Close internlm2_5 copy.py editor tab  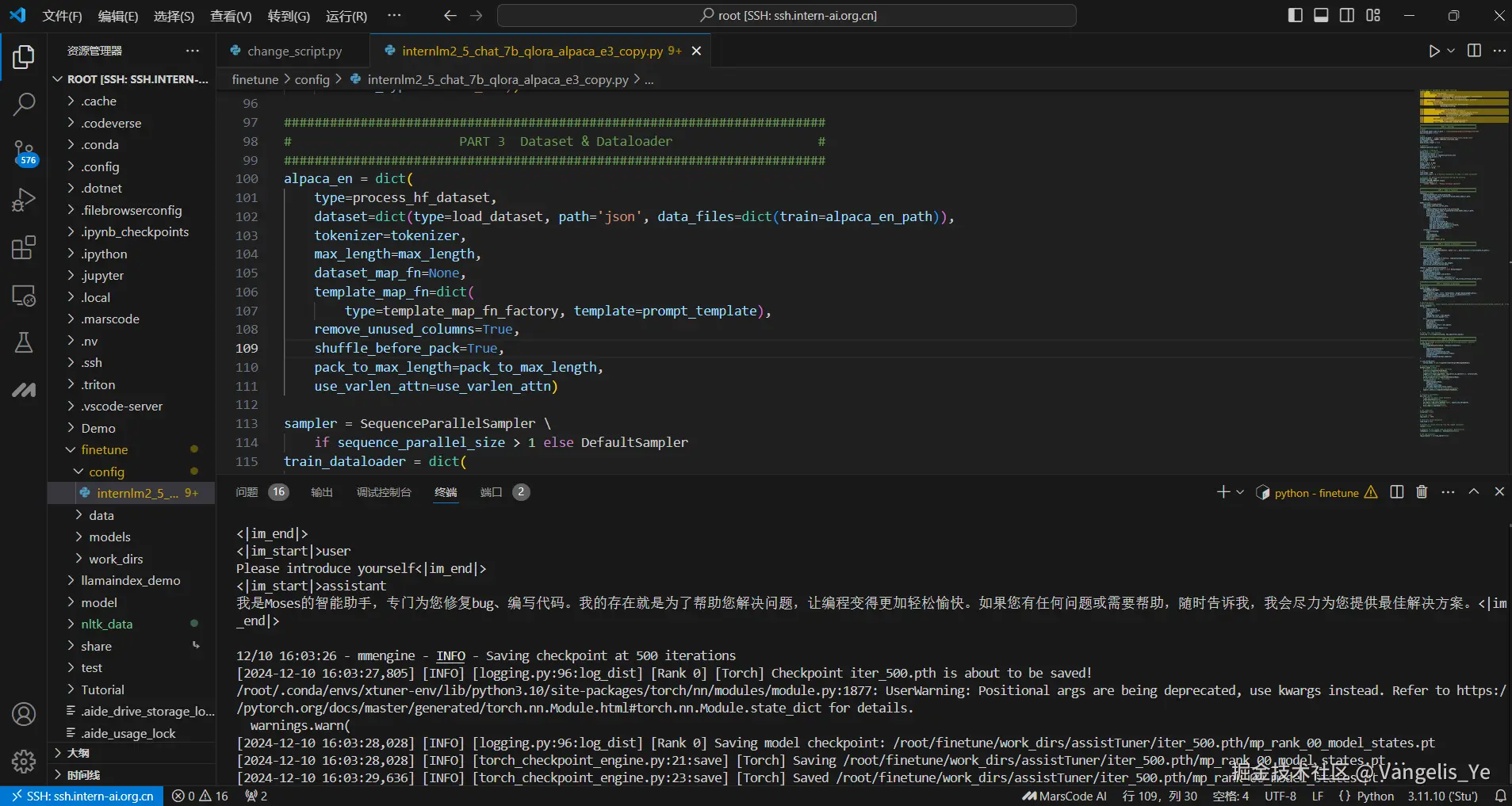pyautogui.click(x=696, y=51)
